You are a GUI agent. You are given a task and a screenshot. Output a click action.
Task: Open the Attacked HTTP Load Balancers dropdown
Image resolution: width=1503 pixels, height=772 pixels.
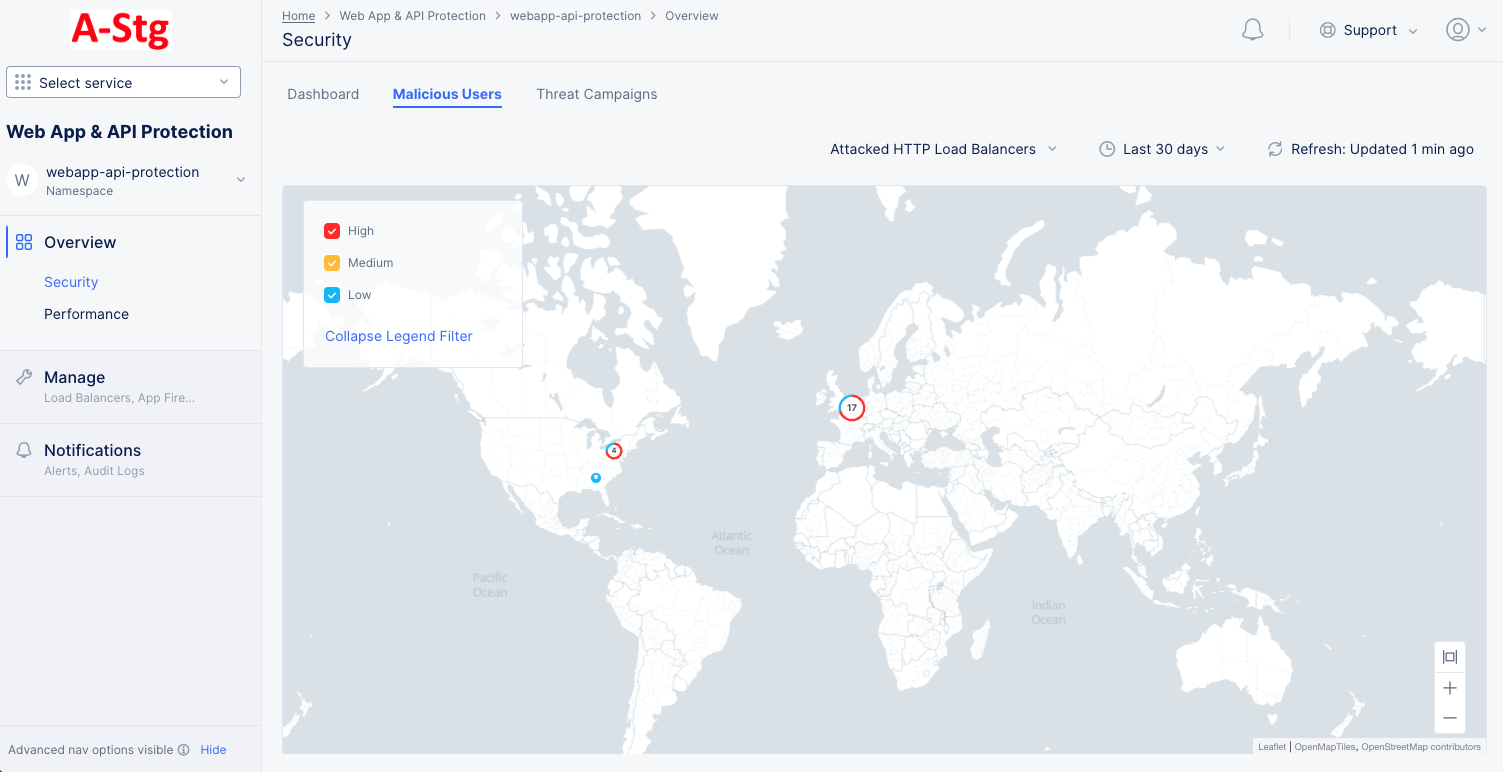click(943, 148)
